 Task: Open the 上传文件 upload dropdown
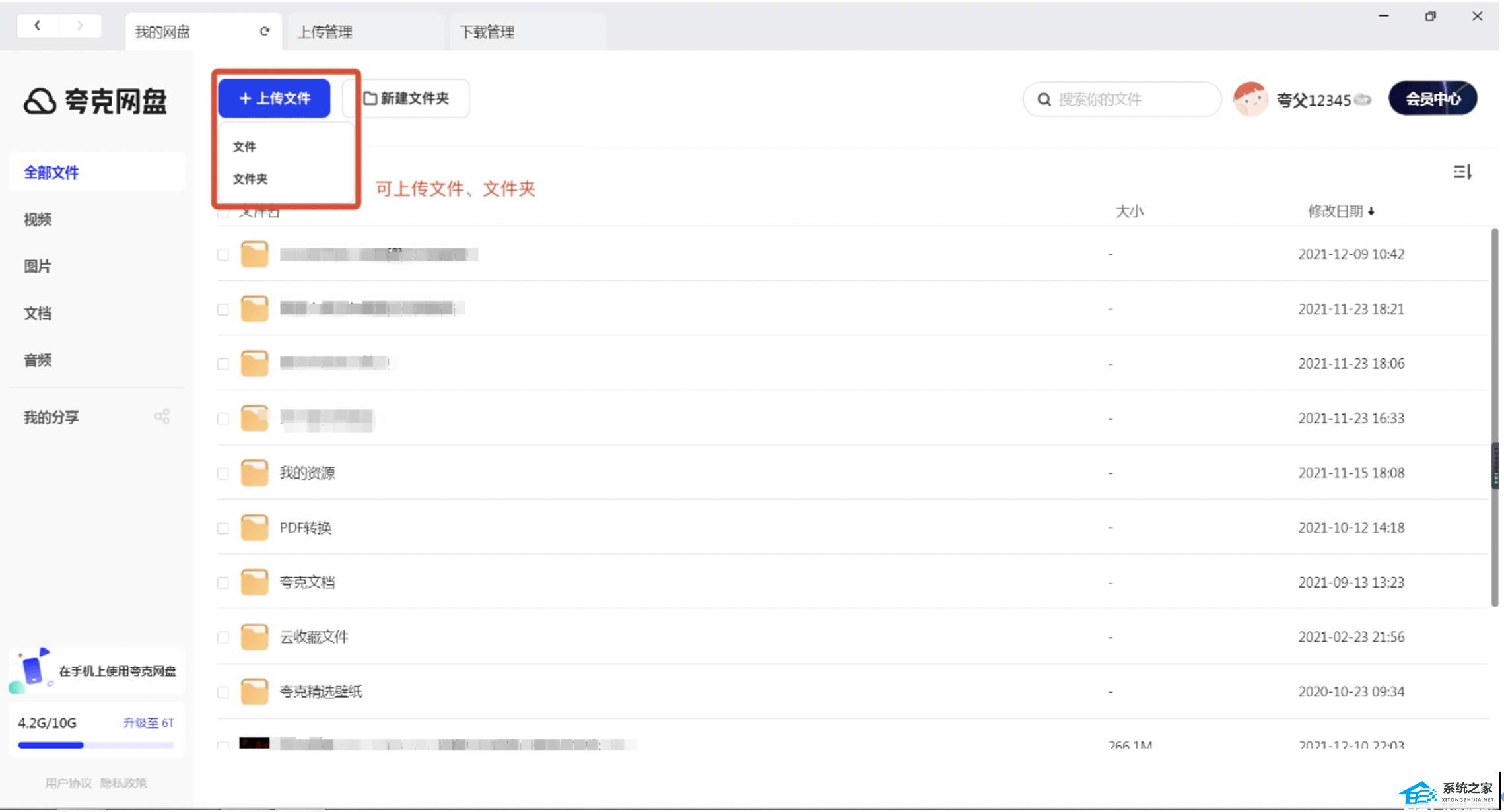click(274, 98)
